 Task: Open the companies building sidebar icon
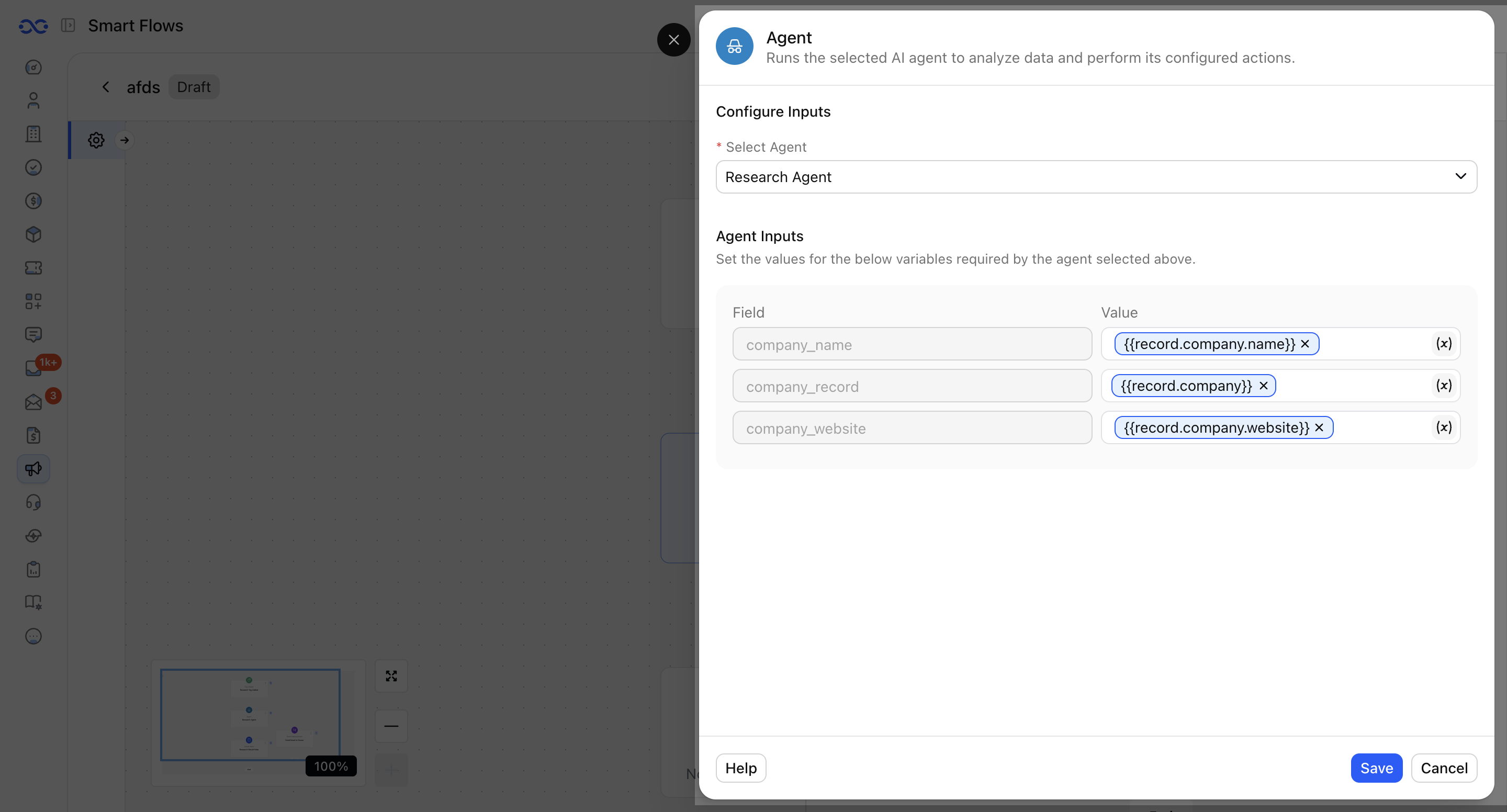tap(33, 134)
